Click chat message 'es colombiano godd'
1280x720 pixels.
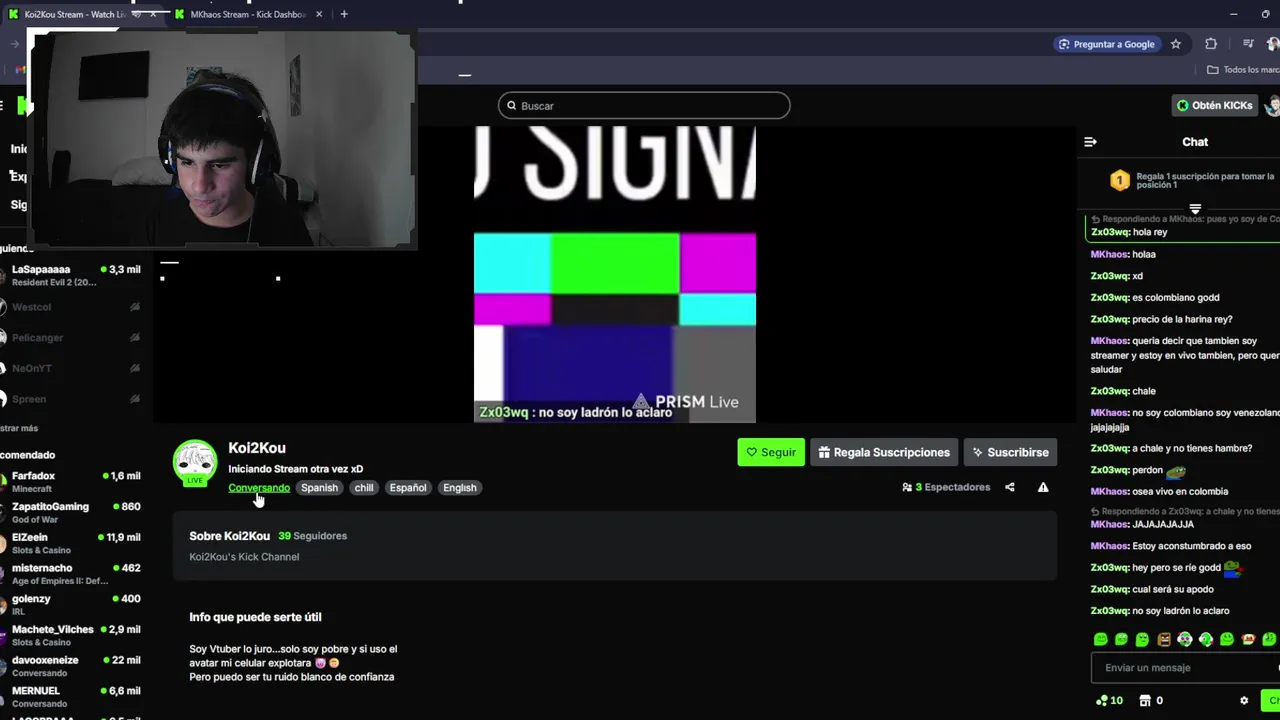tap(1175, 297)
